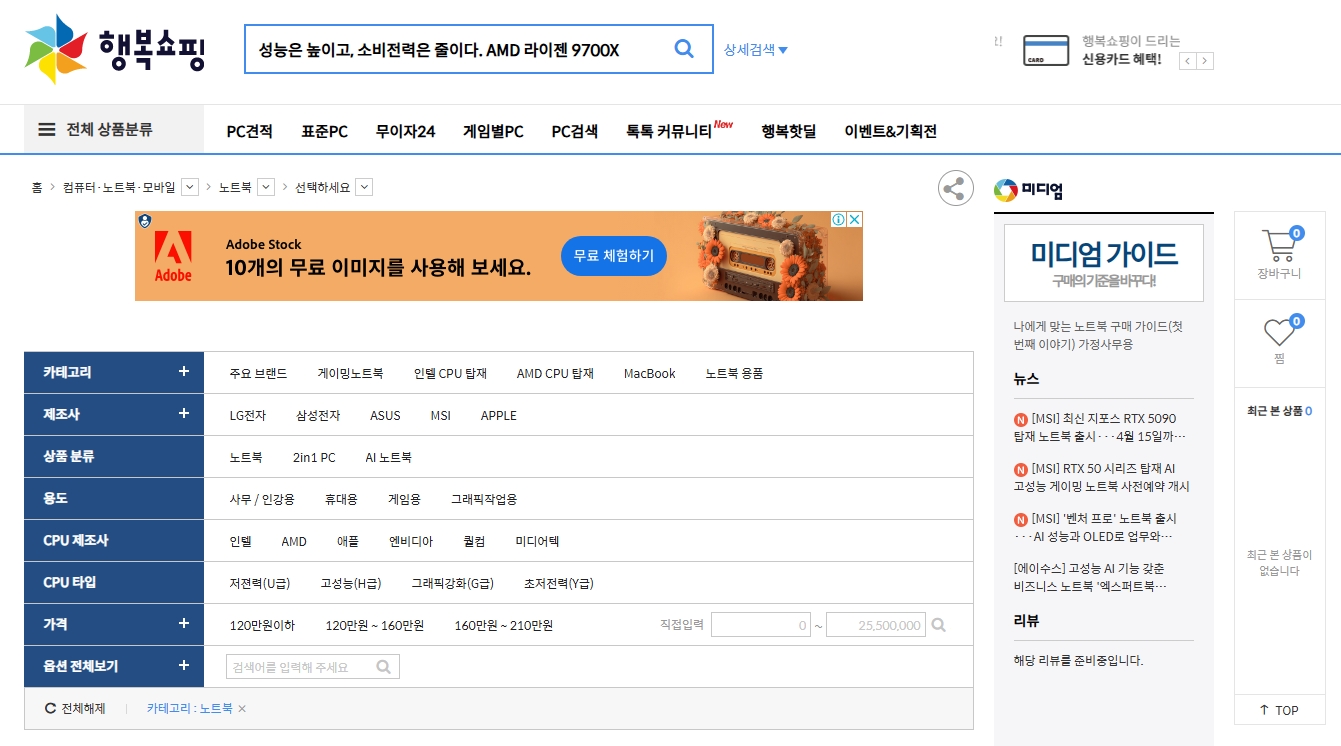Click the magnifier icon beside 직접입력 price fields
The image size is (1341, 746).
pyautogui.click(x=938, y=624)
